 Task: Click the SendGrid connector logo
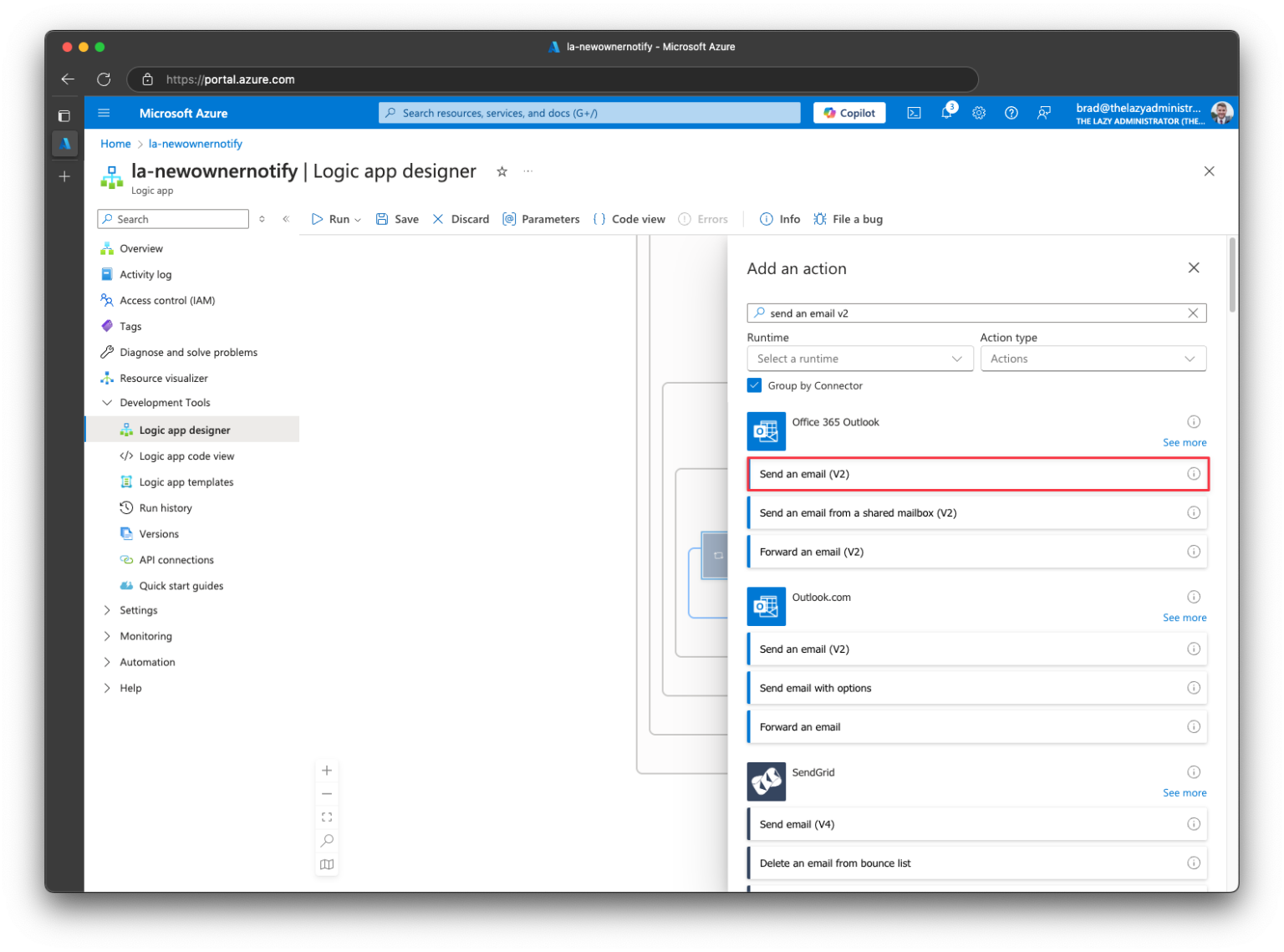pyautogui.click(x=766, y=781)
